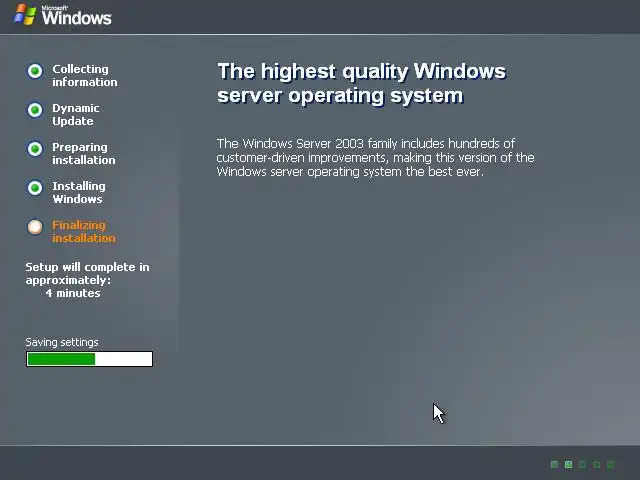The height and width of the screenshot is (480, 640).
Task: Click the Installing Windows green circle
Action: click(x=35, y=188)
